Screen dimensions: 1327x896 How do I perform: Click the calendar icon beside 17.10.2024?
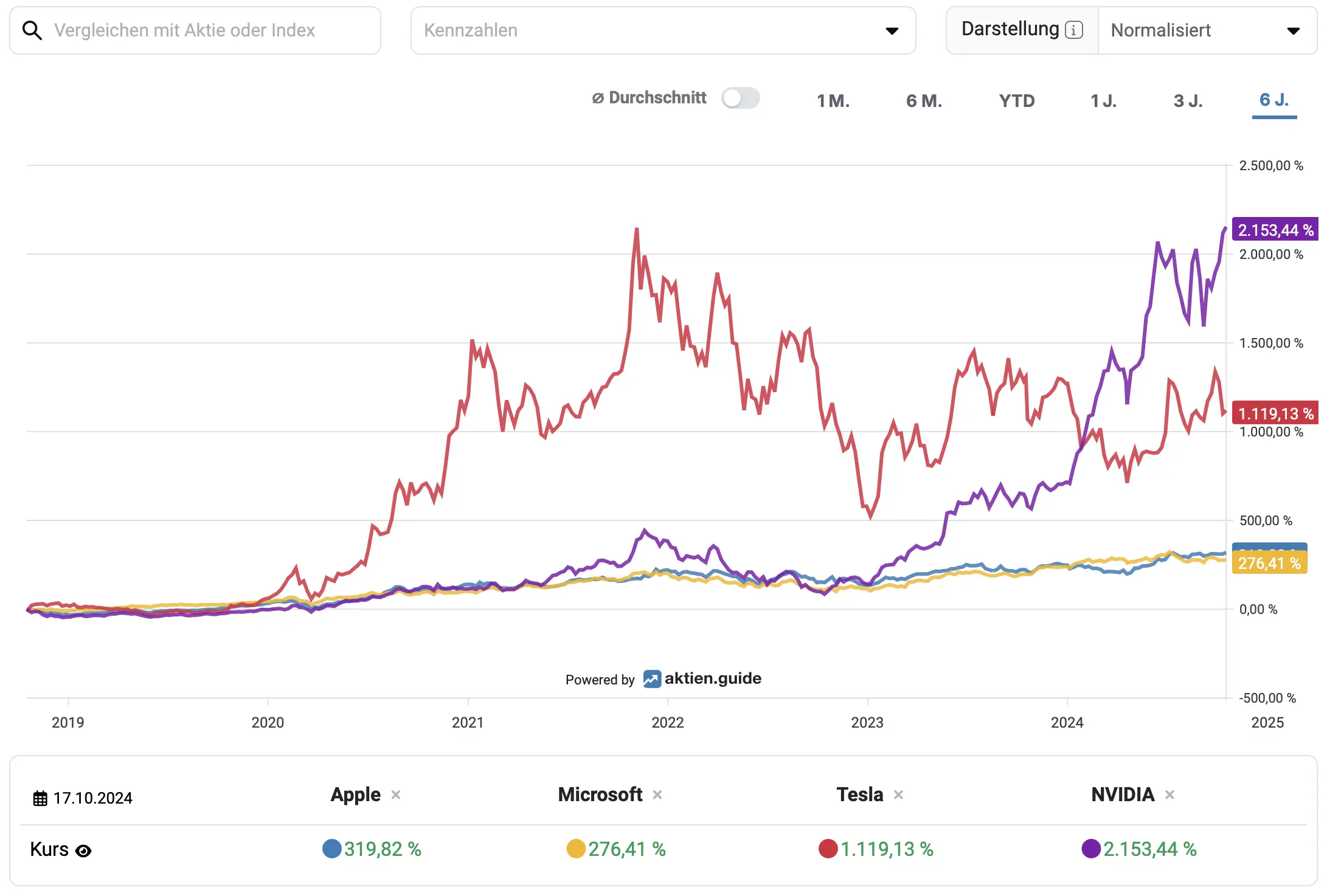click(x=40, y=798)
